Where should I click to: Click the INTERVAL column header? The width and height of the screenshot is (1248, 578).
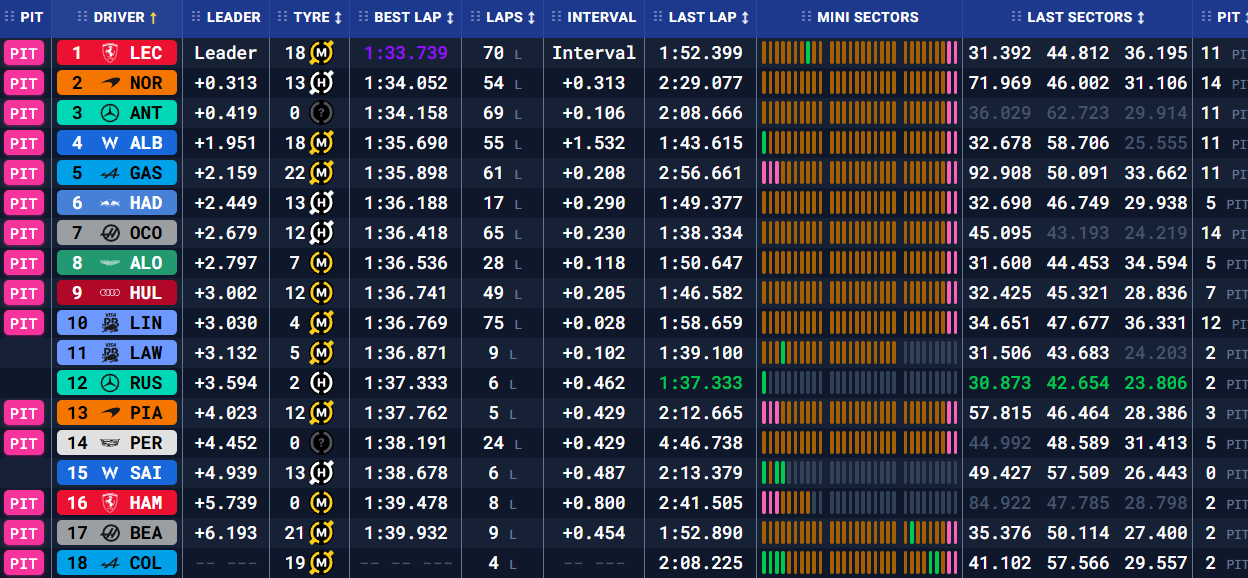coord(601,17)
